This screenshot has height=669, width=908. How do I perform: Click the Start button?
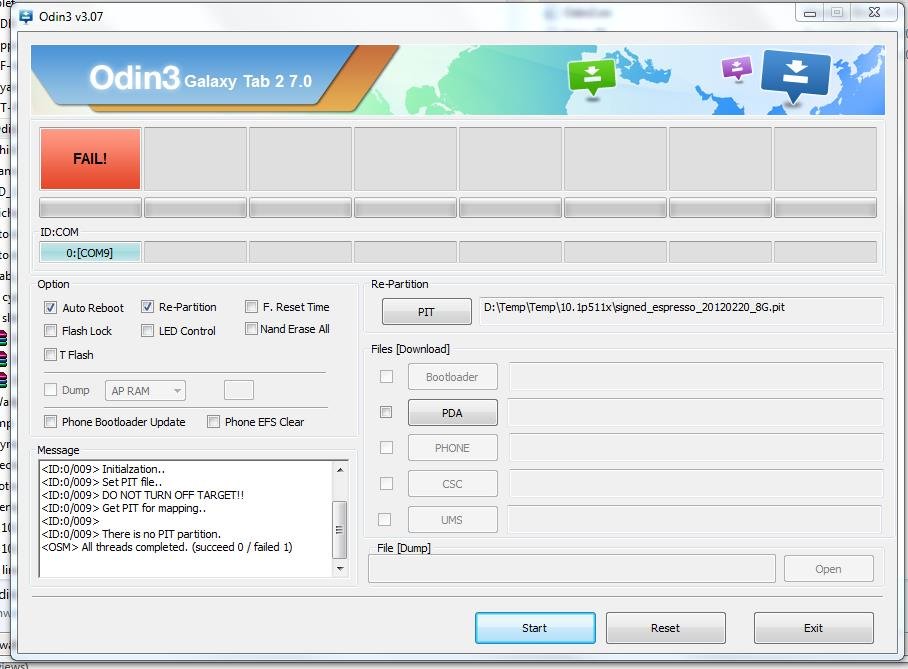pos(535,628)
